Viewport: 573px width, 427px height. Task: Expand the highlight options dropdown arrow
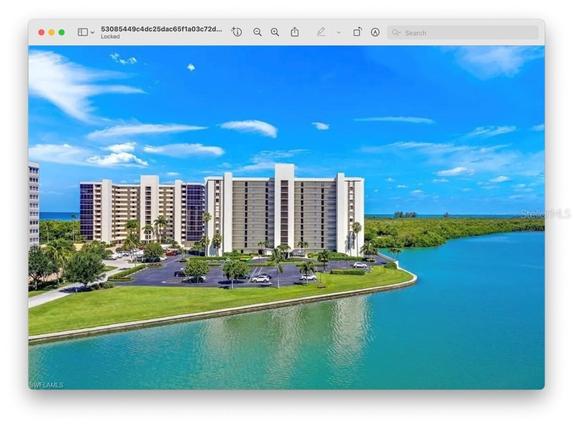[339, 33]
